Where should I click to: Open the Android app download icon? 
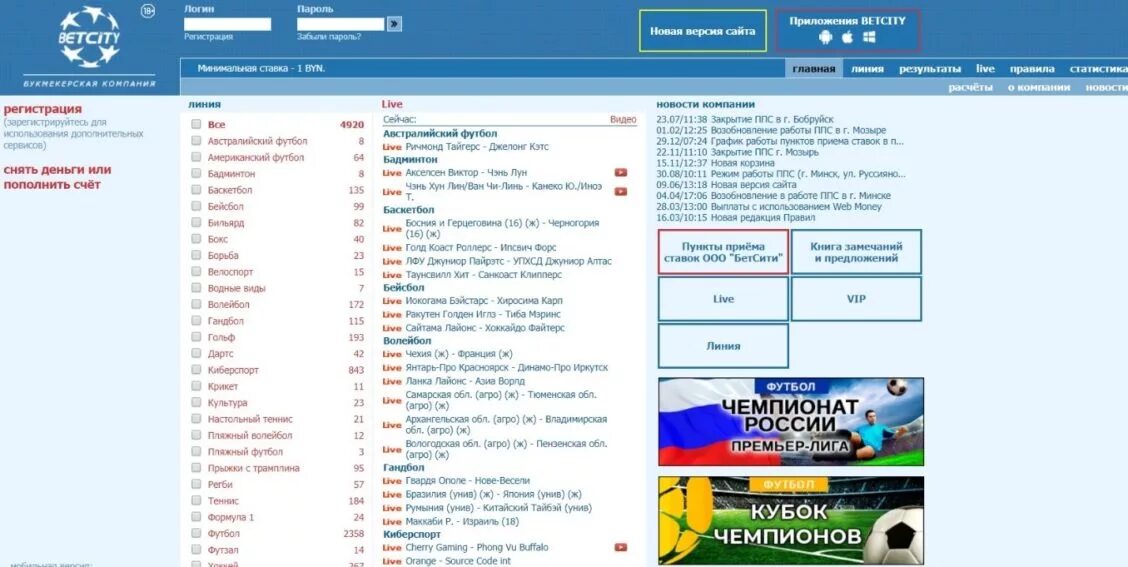825,37
